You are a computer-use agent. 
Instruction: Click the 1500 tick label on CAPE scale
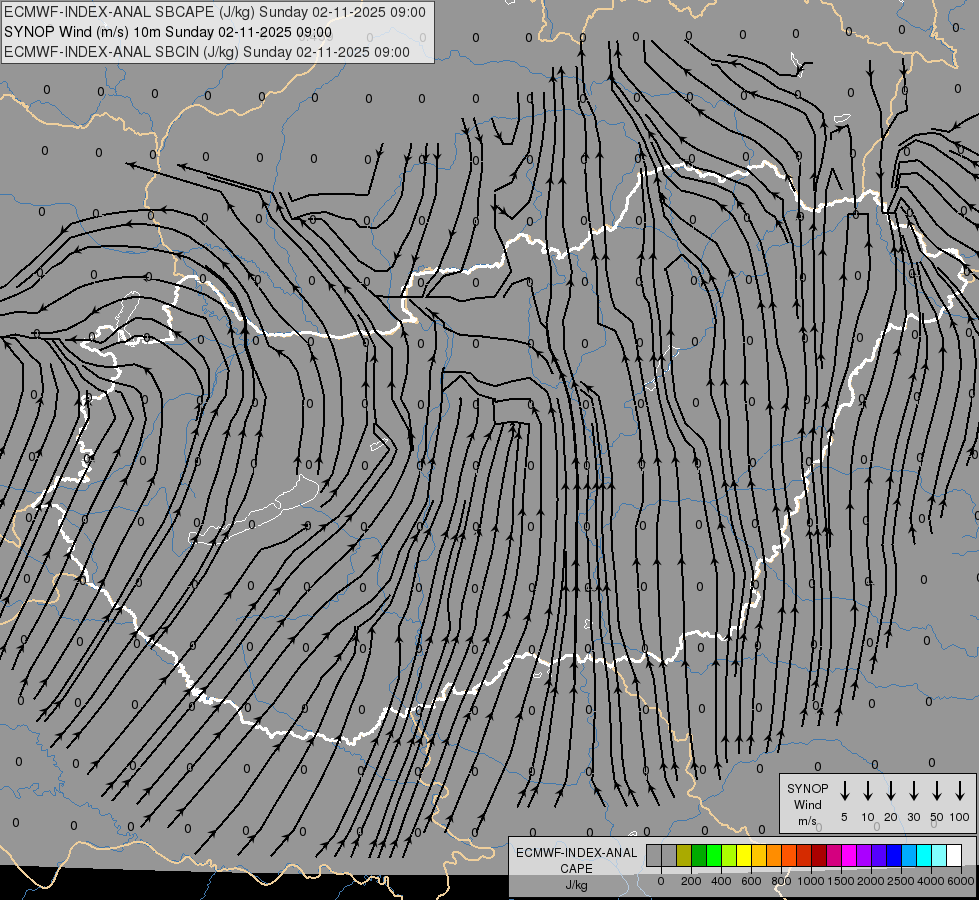tap(841, 881)
